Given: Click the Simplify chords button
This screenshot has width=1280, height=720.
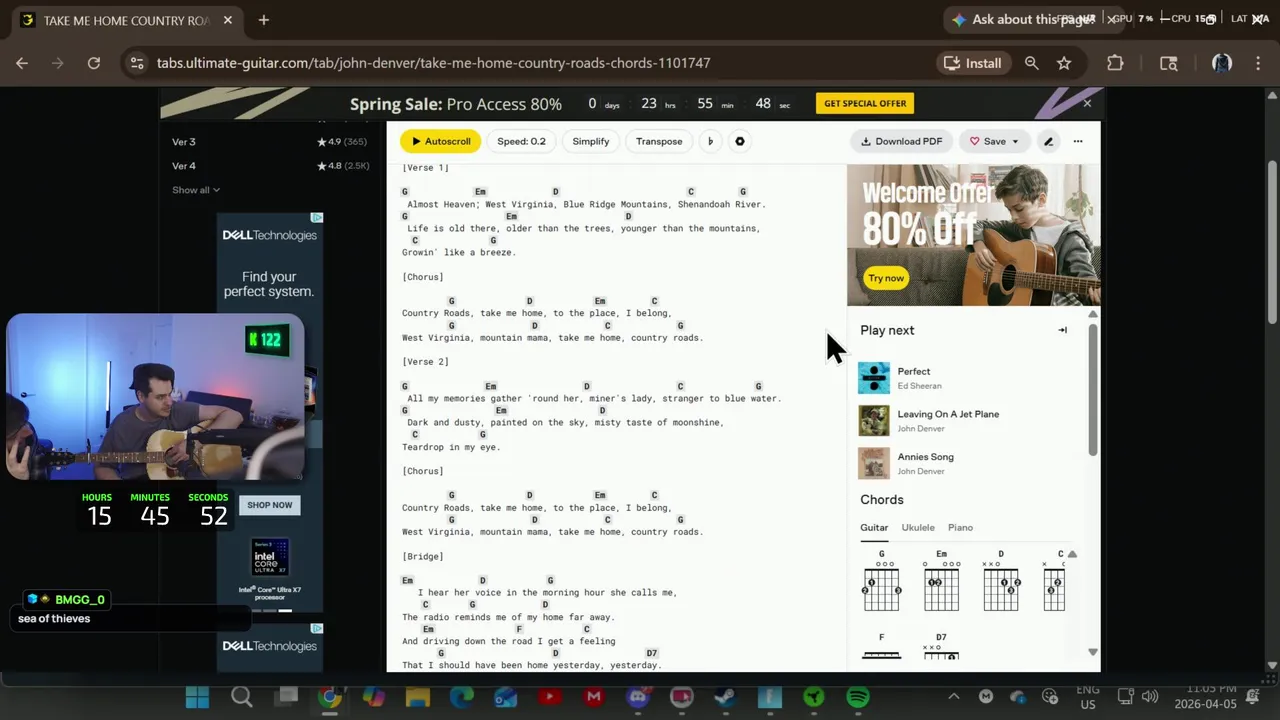Looking at the screenshot, I should click(x=590, y=141).
